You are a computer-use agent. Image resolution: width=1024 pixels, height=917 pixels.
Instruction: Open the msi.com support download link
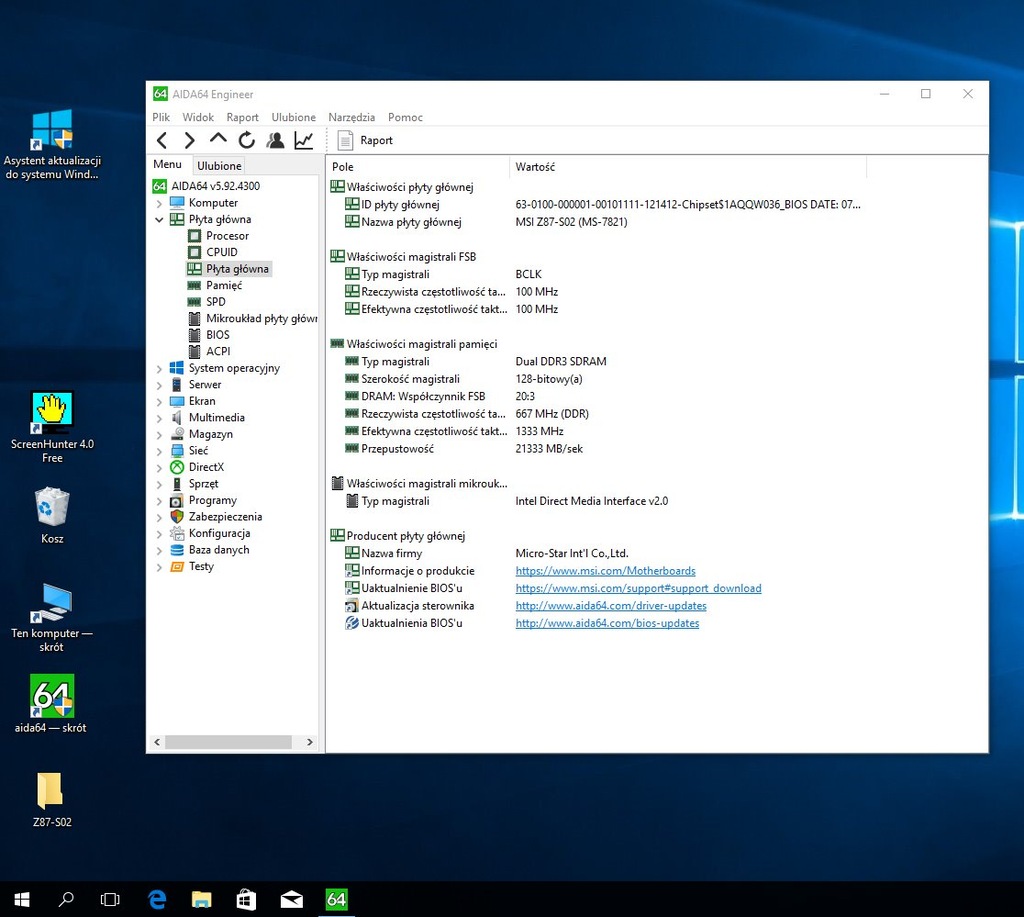coord(638,588)
